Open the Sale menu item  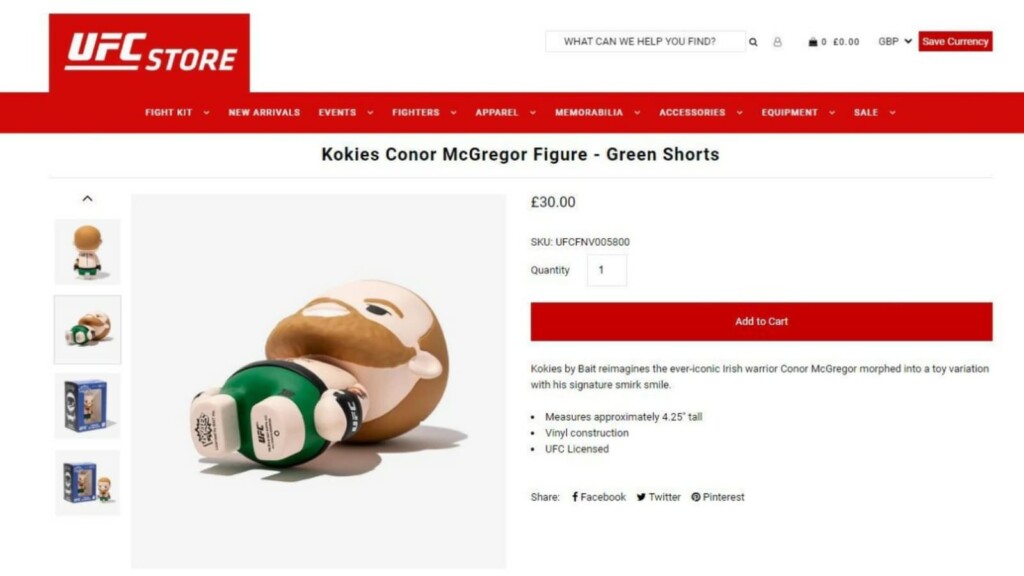click(874, 112)
